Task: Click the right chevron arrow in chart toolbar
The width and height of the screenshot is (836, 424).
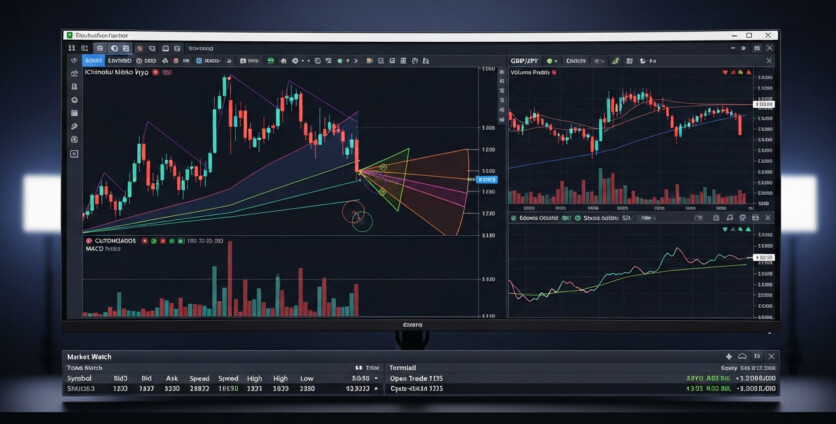Action: point(356,61)
